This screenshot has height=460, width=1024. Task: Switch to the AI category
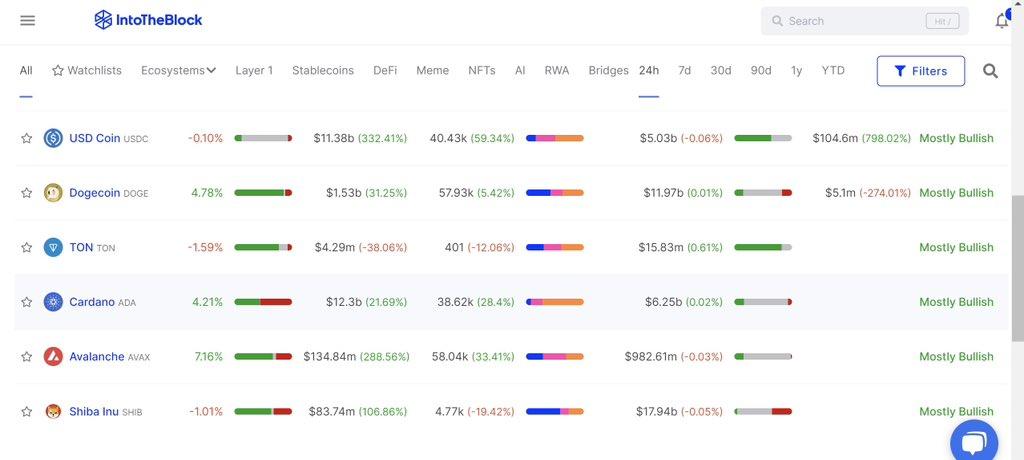click(520, 71)
